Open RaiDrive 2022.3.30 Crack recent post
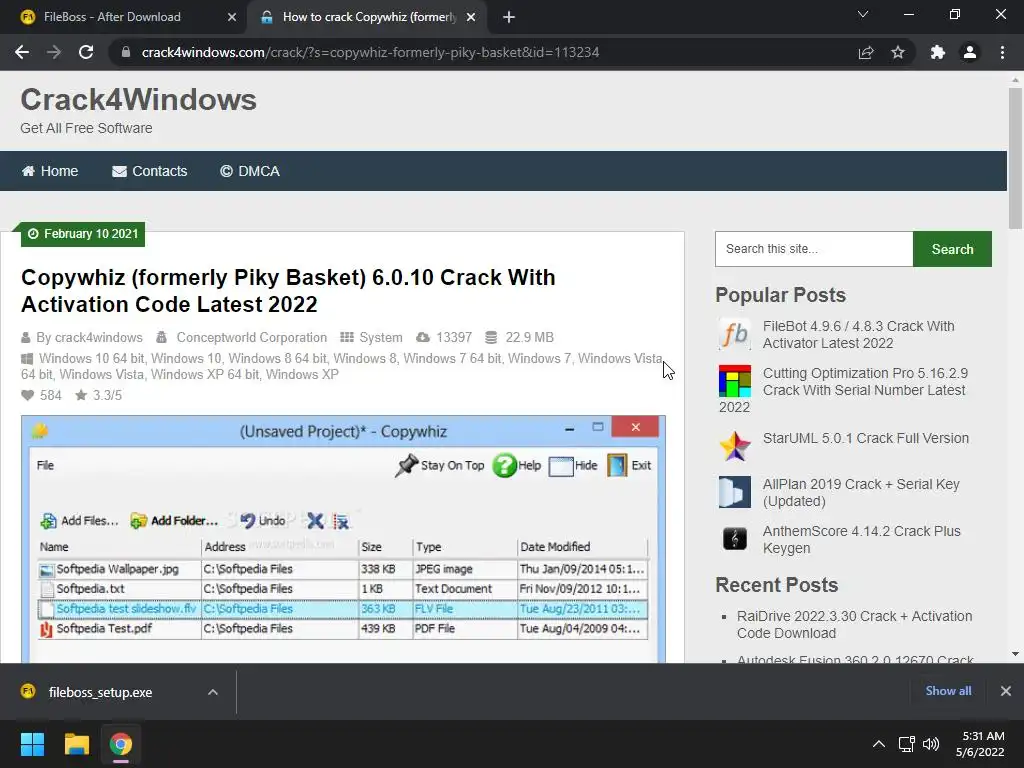This screenshot has height=768, width=1024. coord(854,624)
